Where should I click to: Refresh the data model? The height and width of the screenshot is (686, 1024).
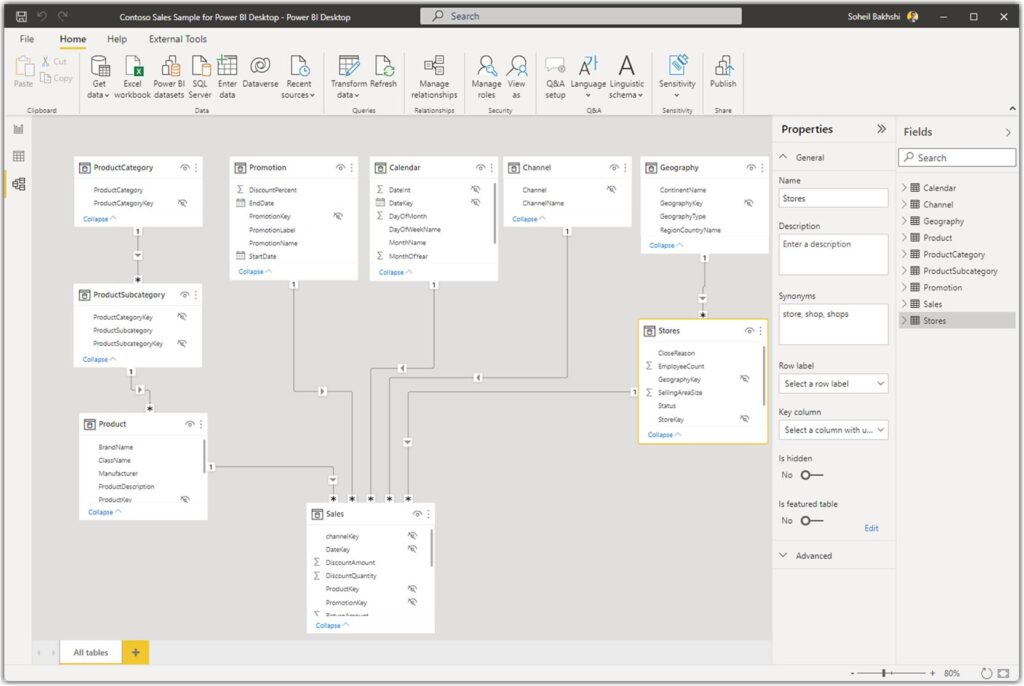(383, 71)
